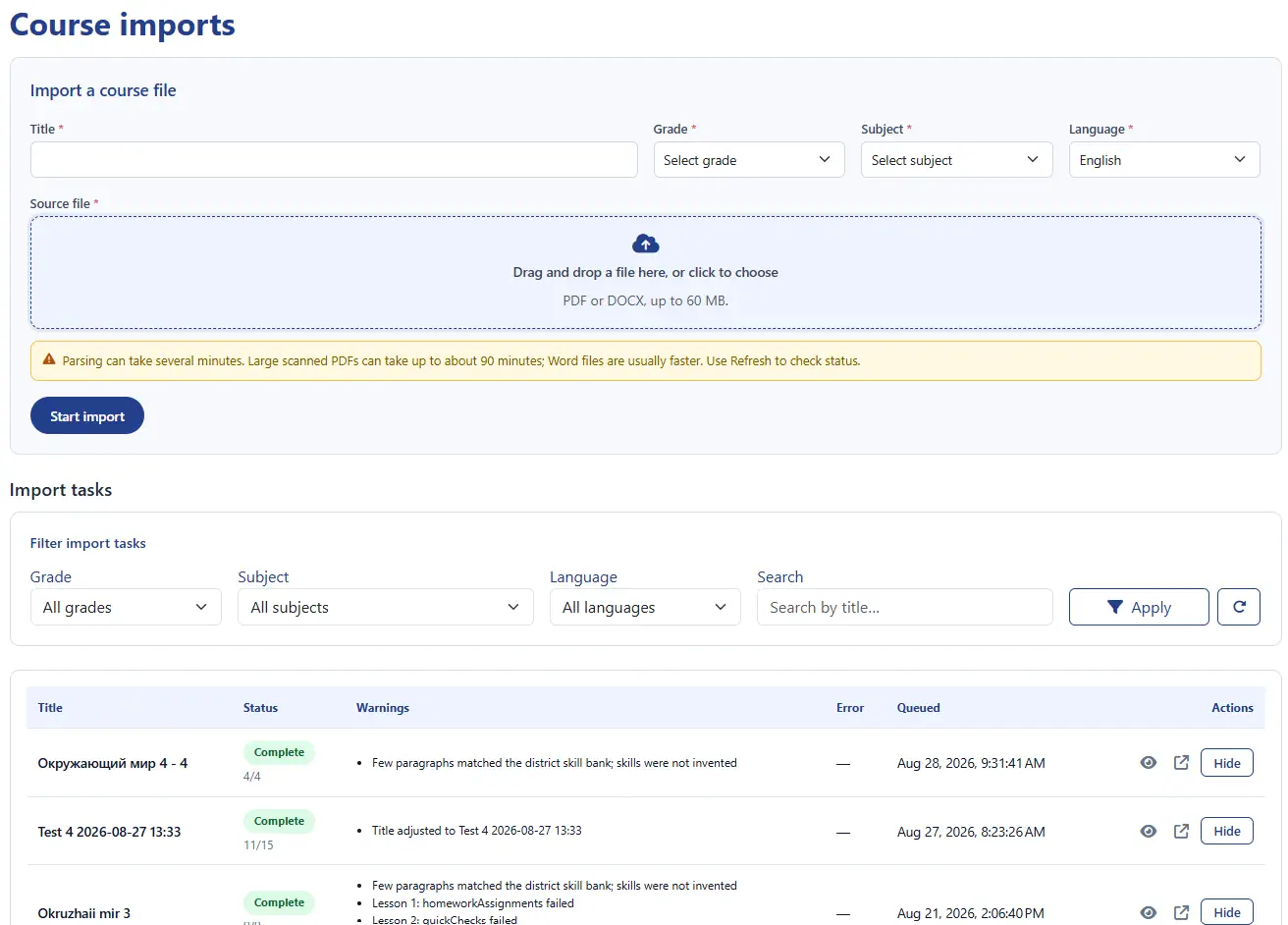Click the warning triangle icon in the parsing notice
The width and height of the screenshot is (1288, 925).
click(49, 360)
